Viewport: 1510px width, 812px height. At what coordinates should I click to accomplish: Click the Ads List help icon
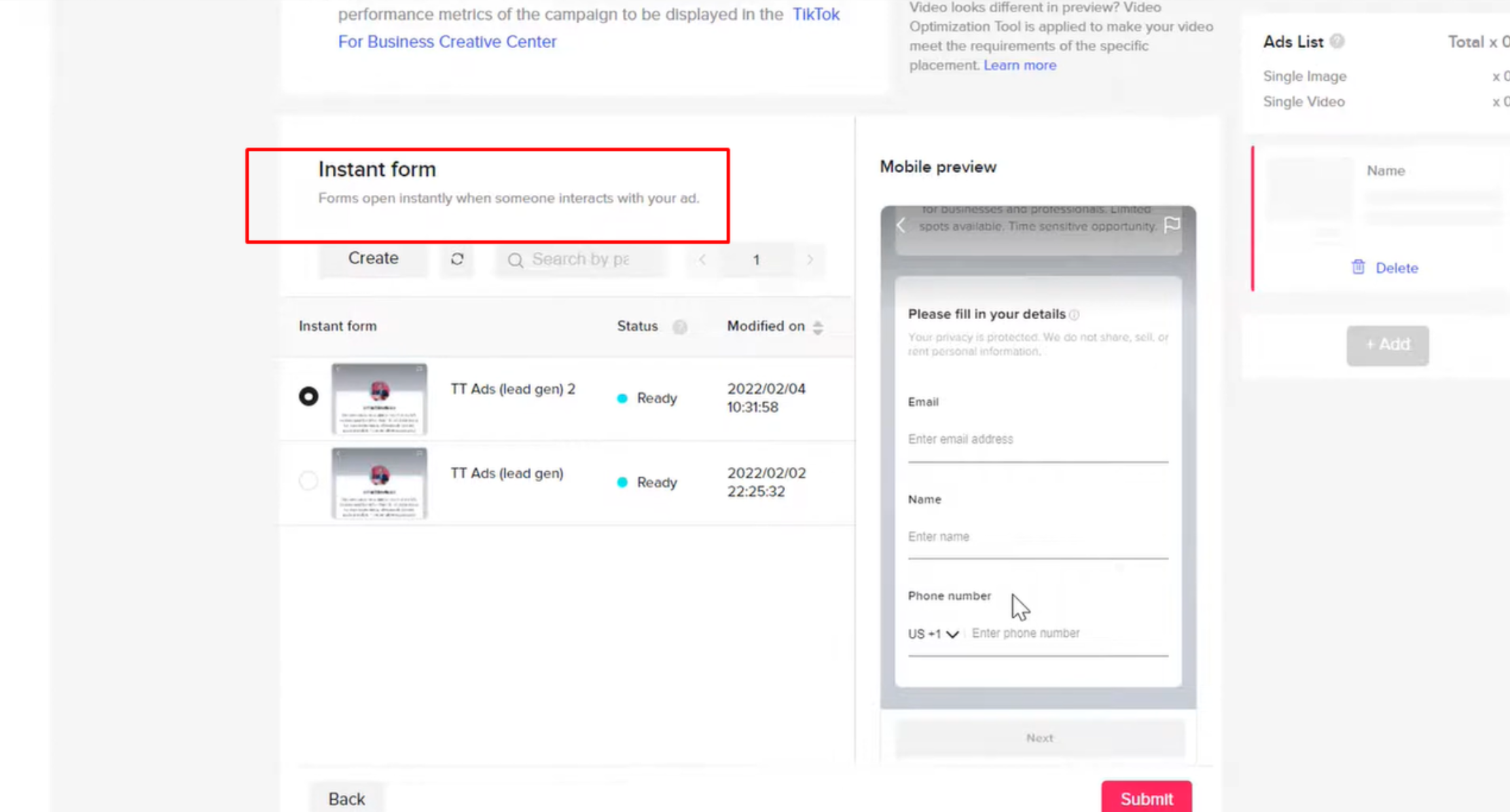pos(1337,41)
